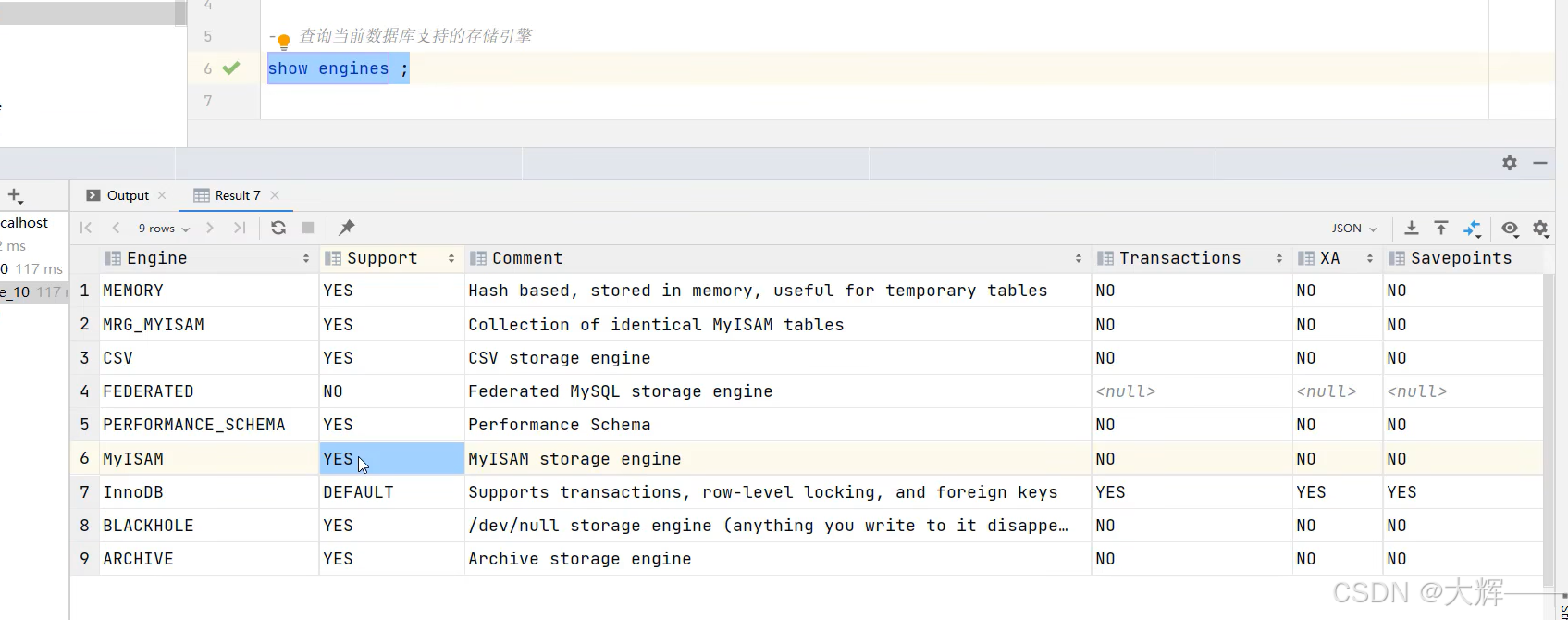Select the BLACKHOLE engine cell
Screen dimensions: 1568x620
pos(209,526)
